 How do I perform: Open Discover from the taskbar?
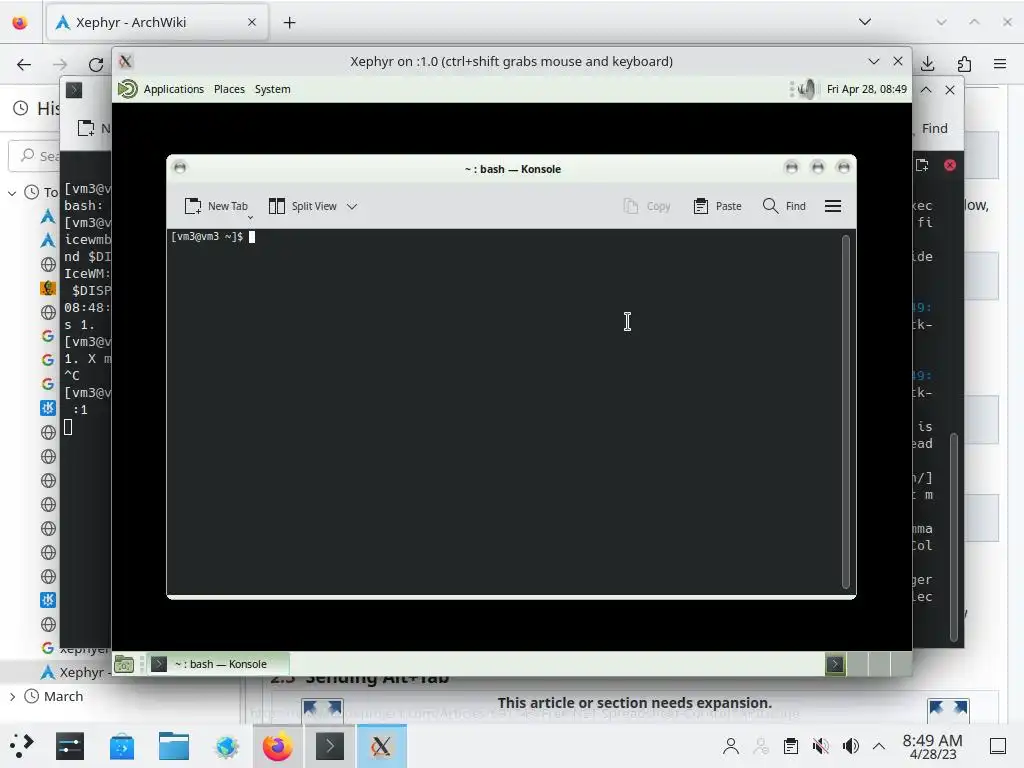[122, 746]
